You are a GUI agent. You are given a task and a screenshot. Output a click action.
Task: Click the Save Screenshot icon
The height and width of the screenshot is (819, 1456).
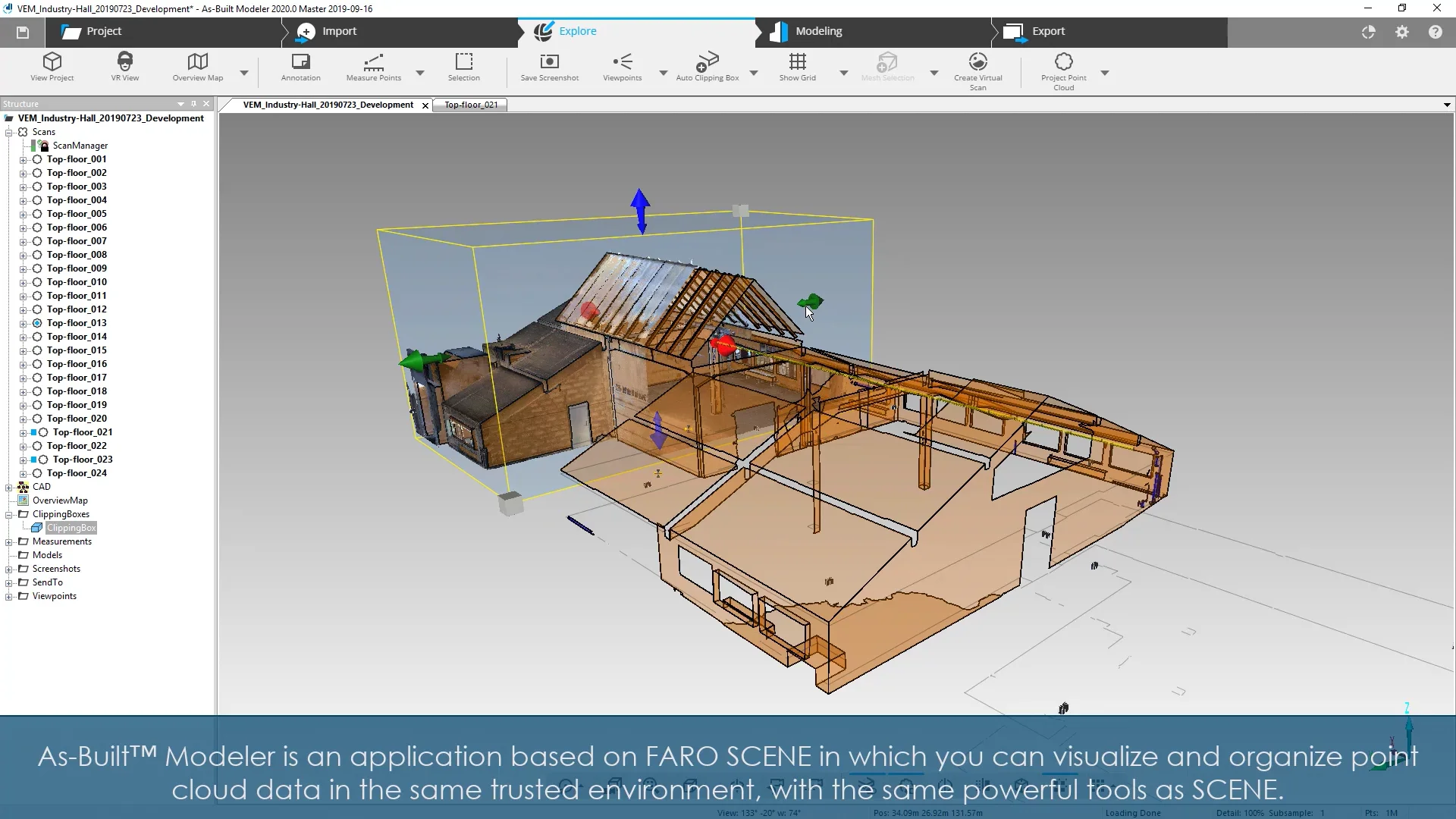549,62
